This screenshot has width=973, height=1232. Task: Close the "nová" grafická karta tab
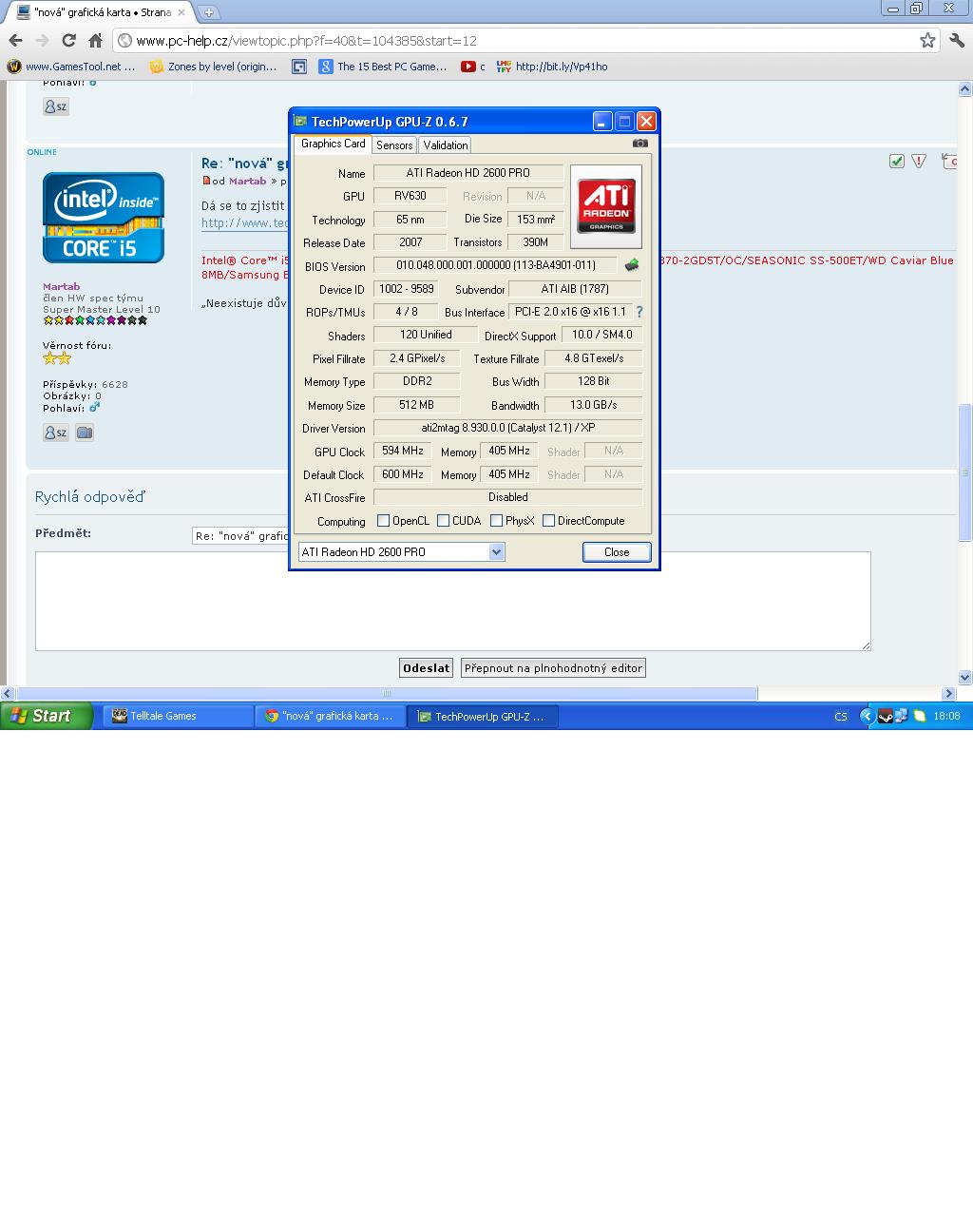point(181,12)
